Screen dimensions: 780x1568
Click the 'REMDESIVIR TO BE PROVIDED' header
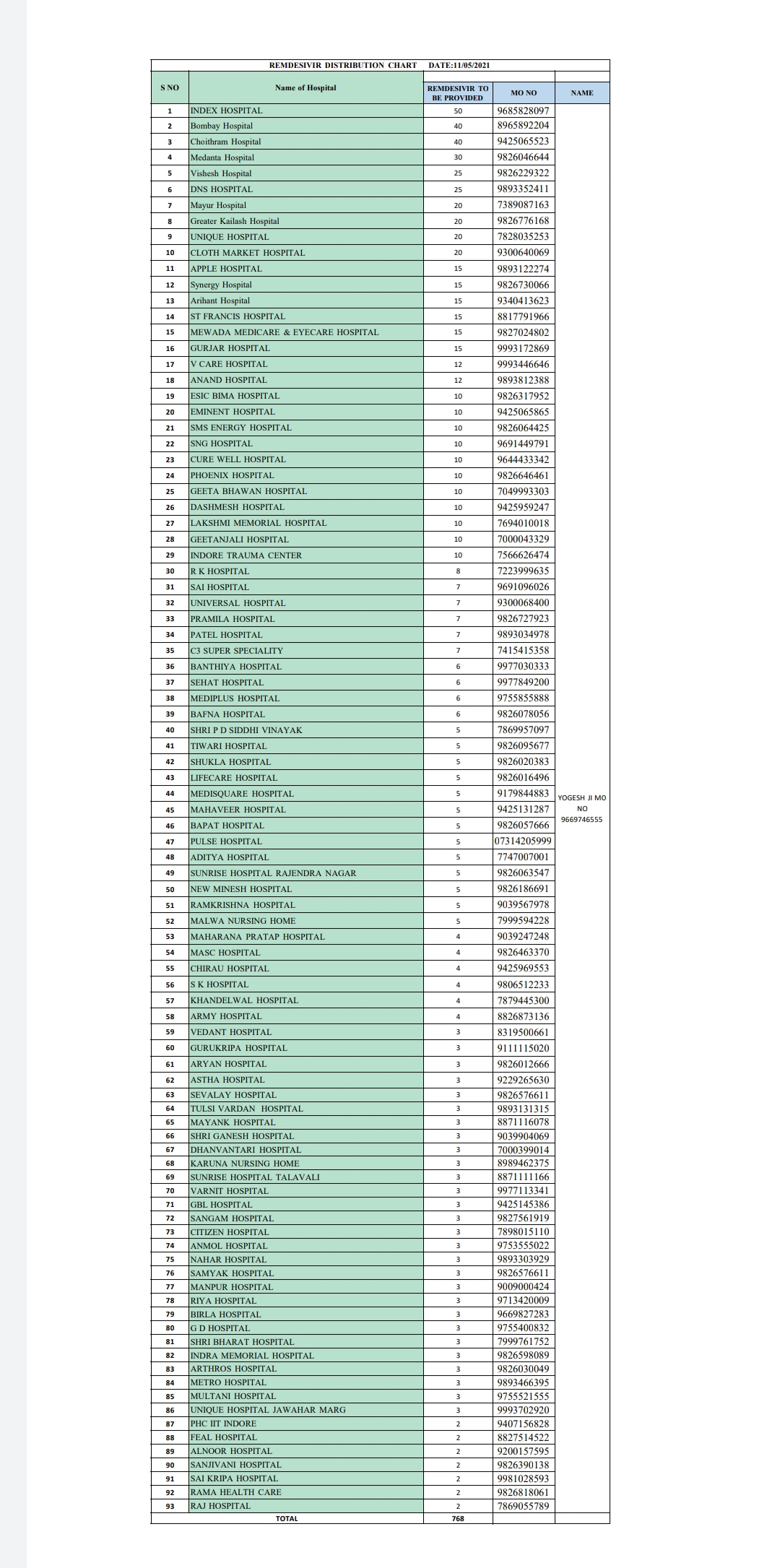click(458, 92)
